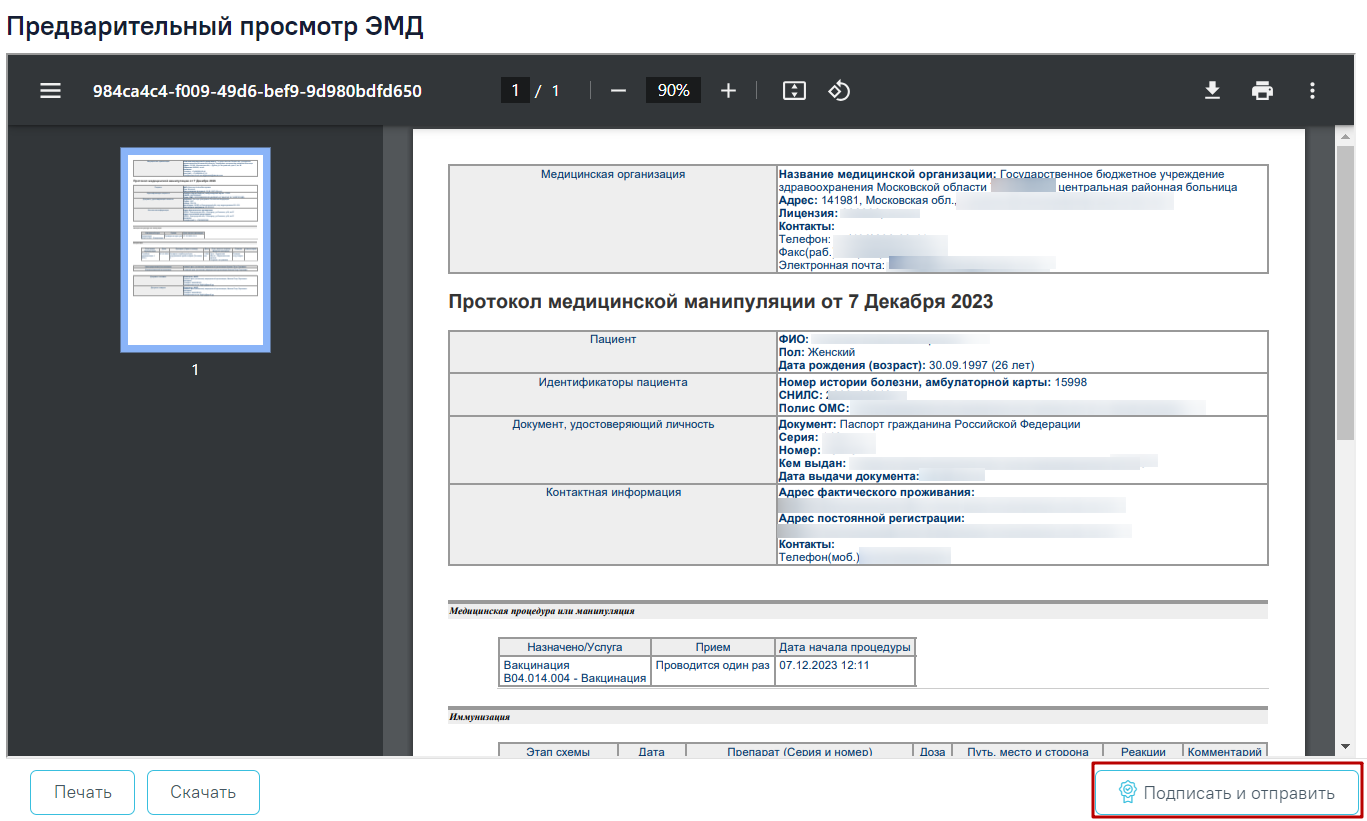Screen dimensions: 1367x821
Task: Click the vertical scrollbar thumb
Action: point(1345,292)
